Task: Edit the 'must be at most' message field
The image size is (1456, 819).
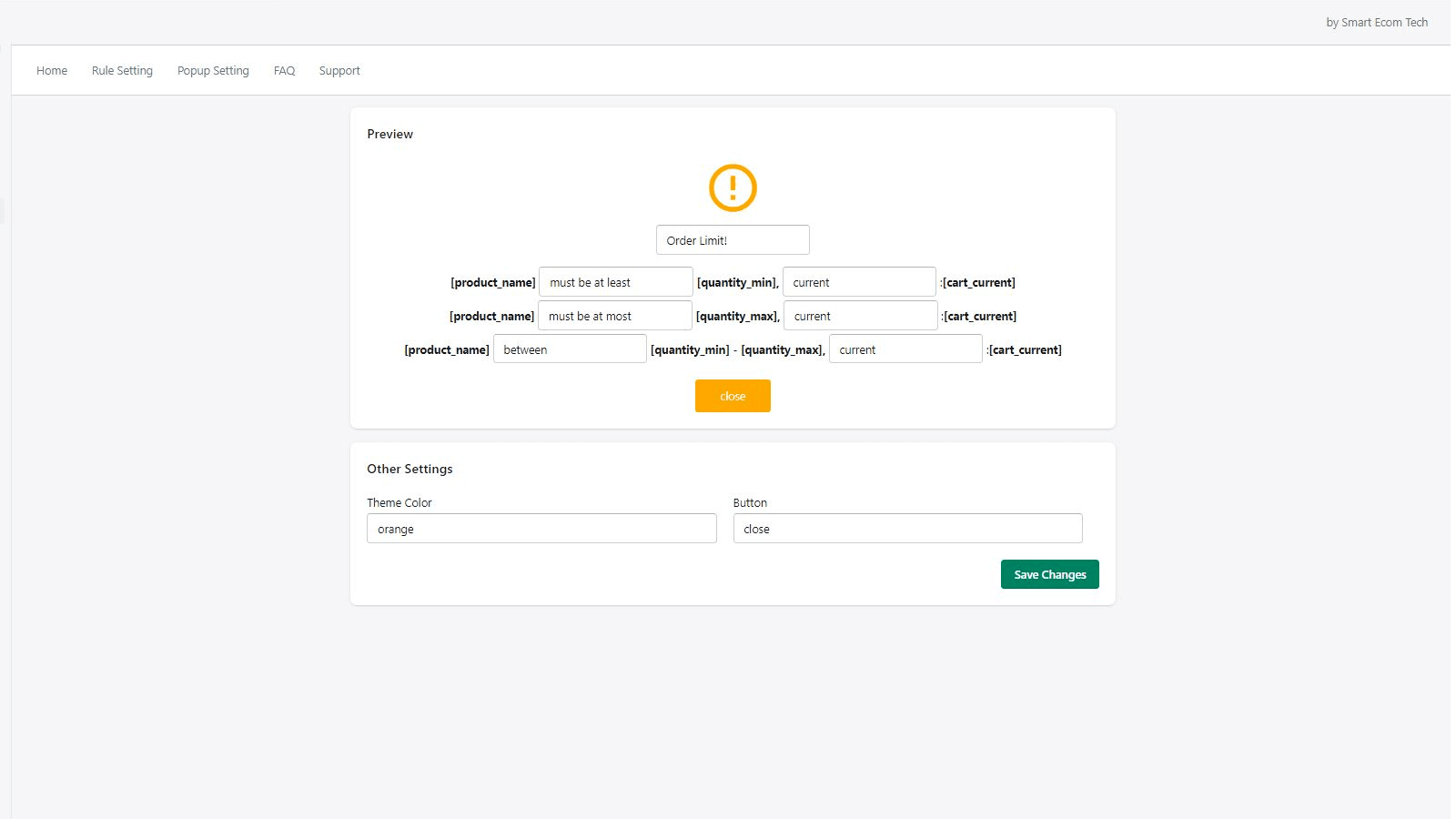Action: [614, 315]
